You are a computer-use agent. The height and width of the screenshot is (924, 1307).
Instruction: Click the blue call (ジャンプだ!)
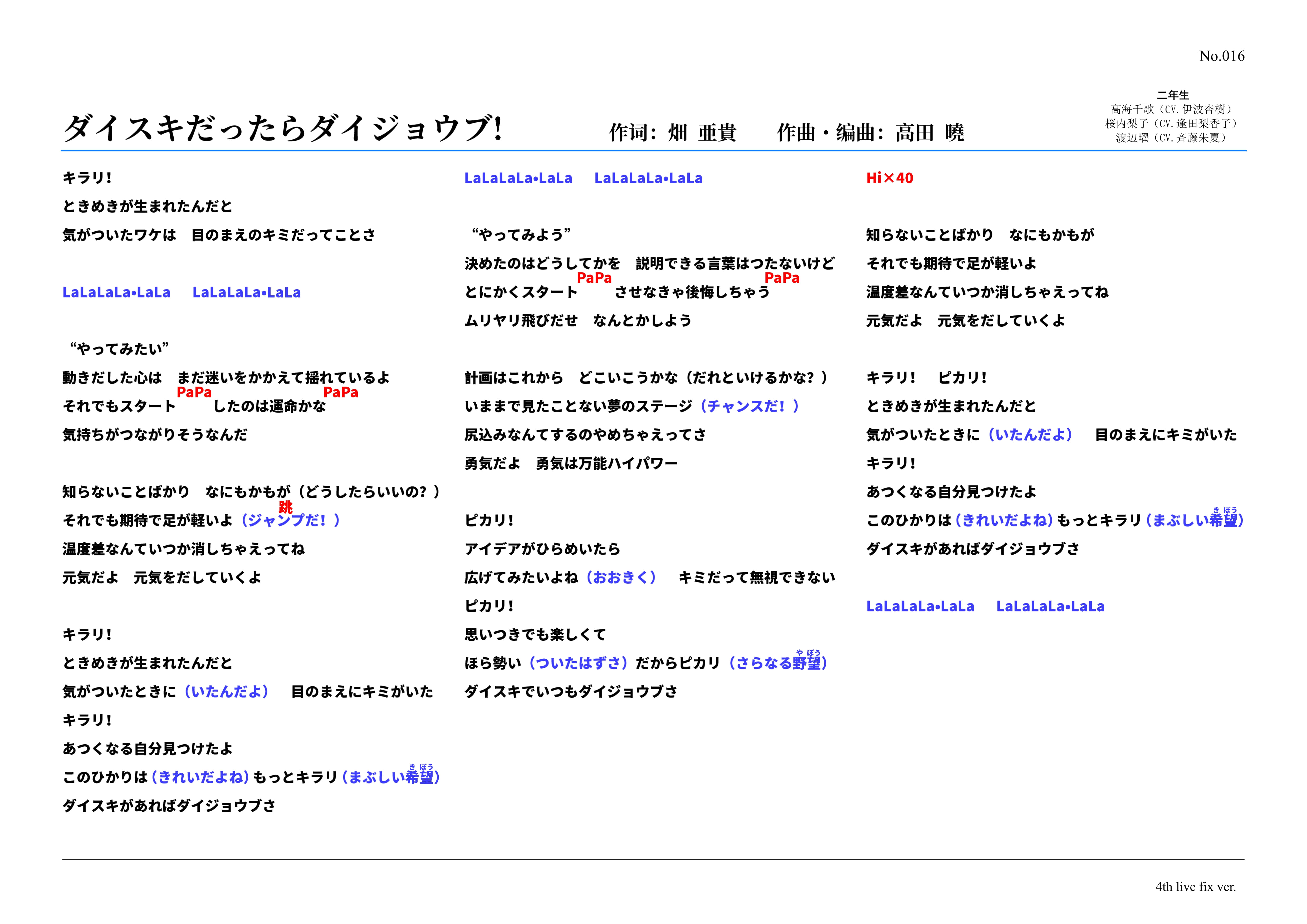point(290,520)
